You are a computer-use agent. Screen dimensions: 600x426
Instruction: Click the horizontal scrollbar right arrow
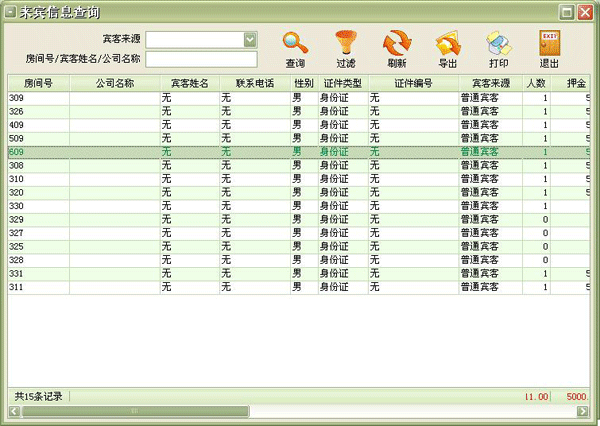tap(585, 410)
